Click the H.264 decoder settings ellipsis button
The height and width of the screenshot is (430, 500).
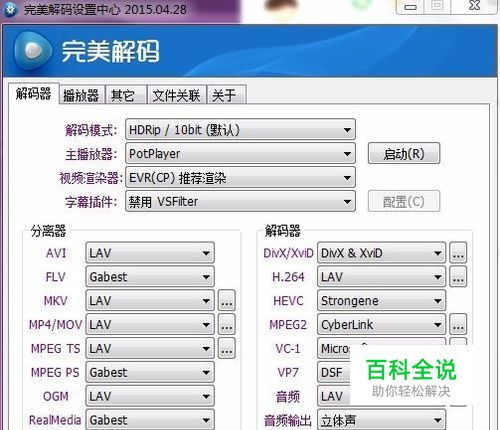coord(458,277)
